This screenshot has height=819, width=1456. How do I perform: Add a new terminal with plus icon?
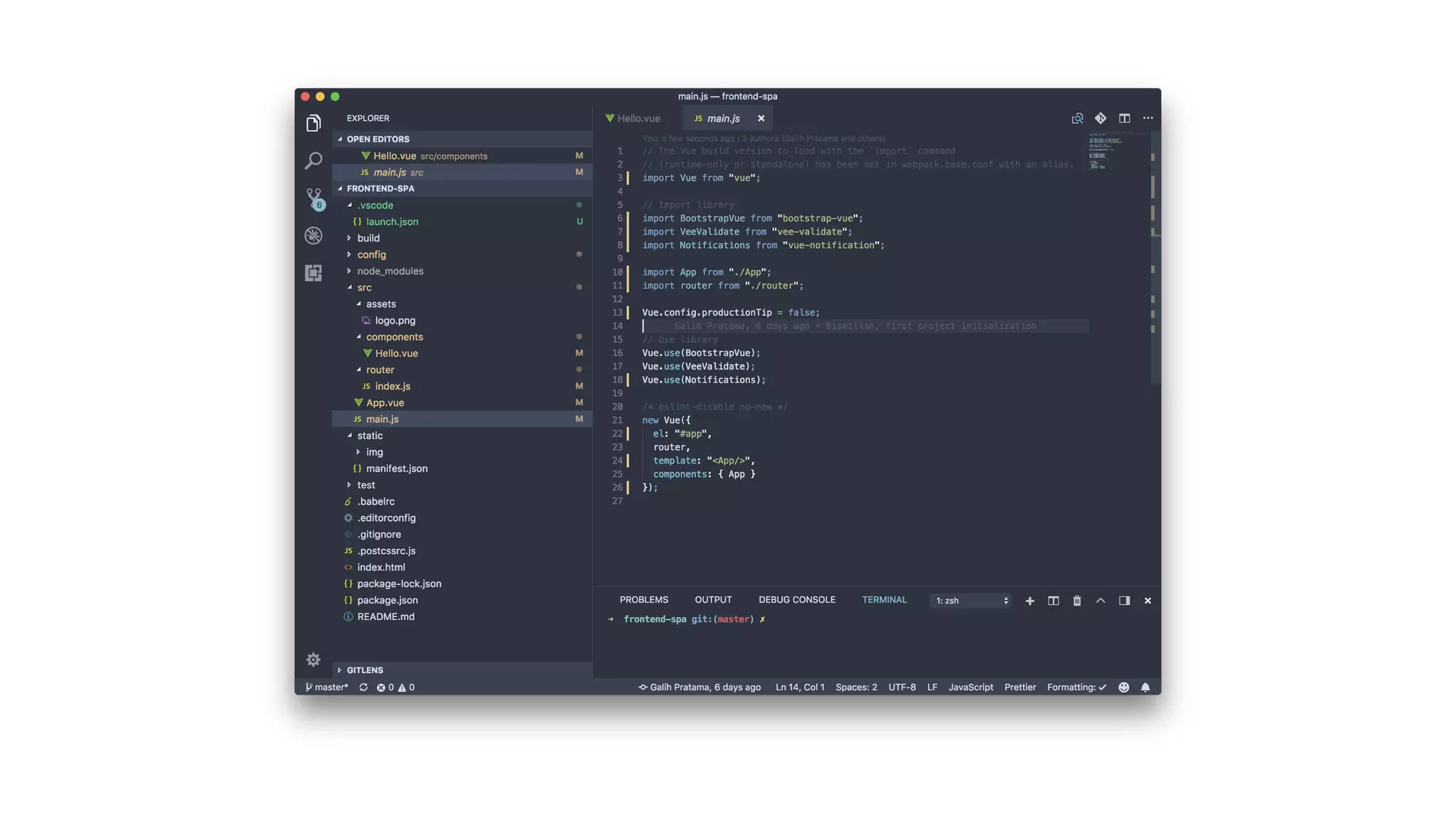tap(1029, 601)
